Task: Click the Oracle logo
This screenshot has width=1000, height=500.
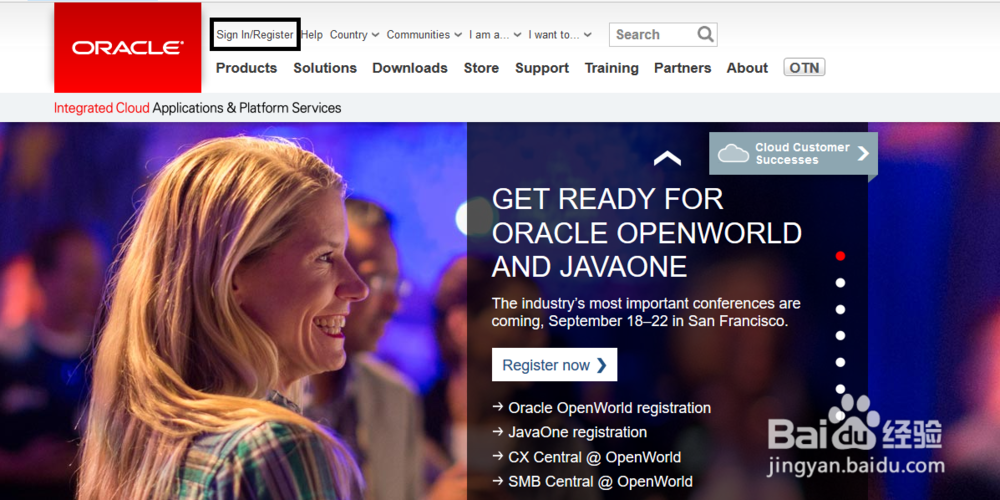Action: click(128, 48)
